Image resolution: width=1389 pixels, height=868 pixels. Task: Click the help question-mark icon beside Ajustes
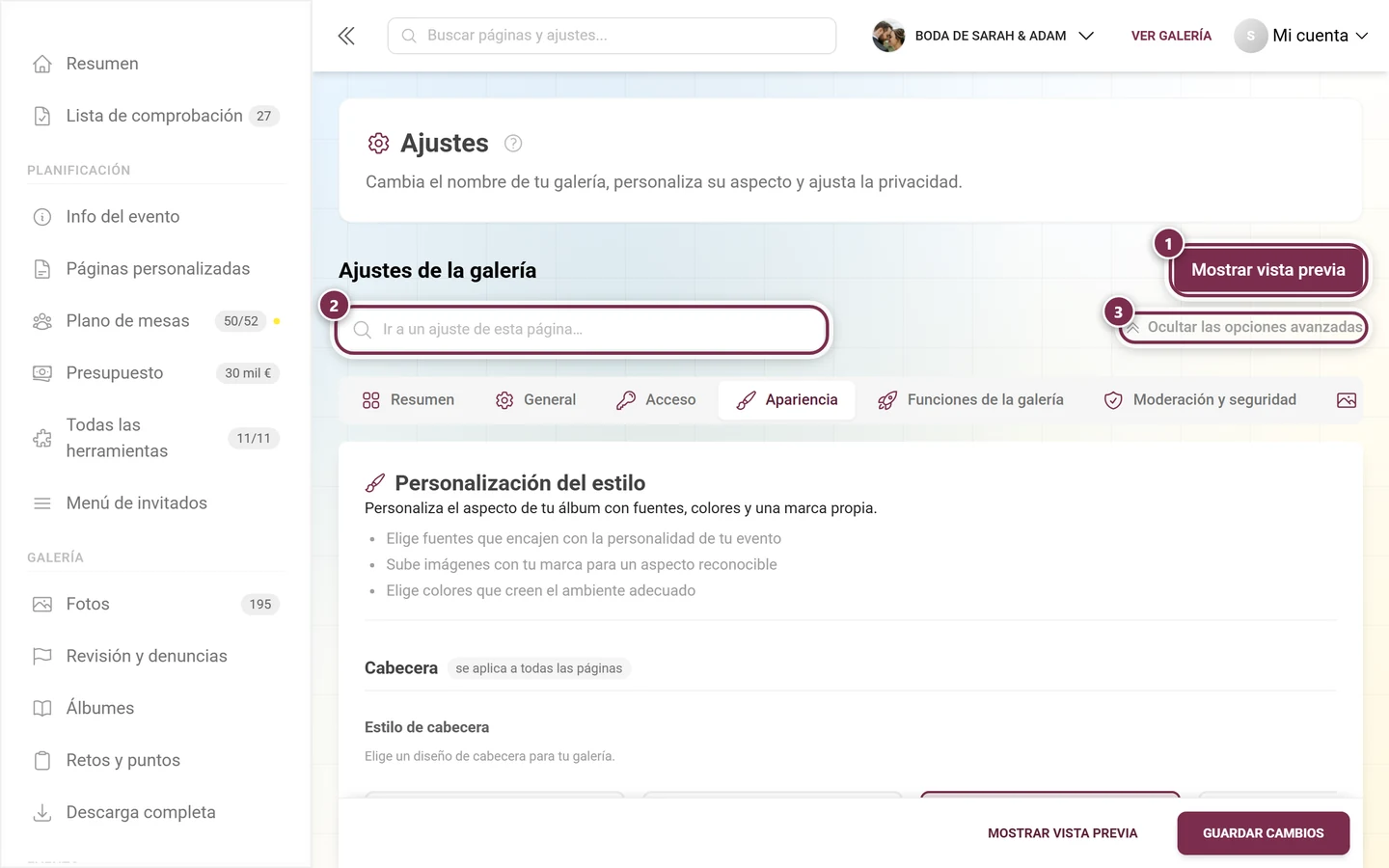[513, 144]
